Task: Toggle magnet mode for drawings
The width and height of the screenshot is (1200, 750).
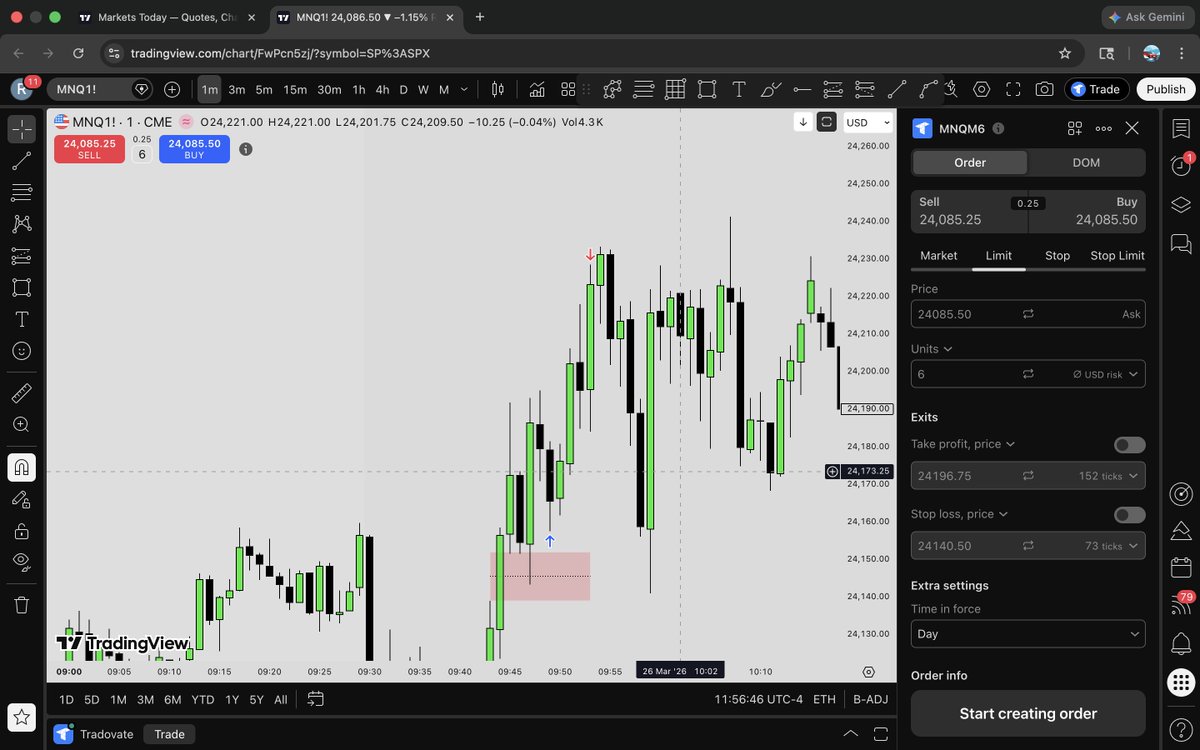Action: [x=21, y=467]
